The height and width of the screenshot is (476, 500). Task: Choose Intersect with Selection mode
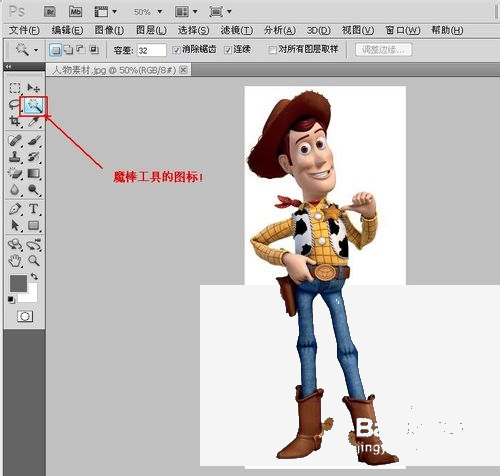94,50
